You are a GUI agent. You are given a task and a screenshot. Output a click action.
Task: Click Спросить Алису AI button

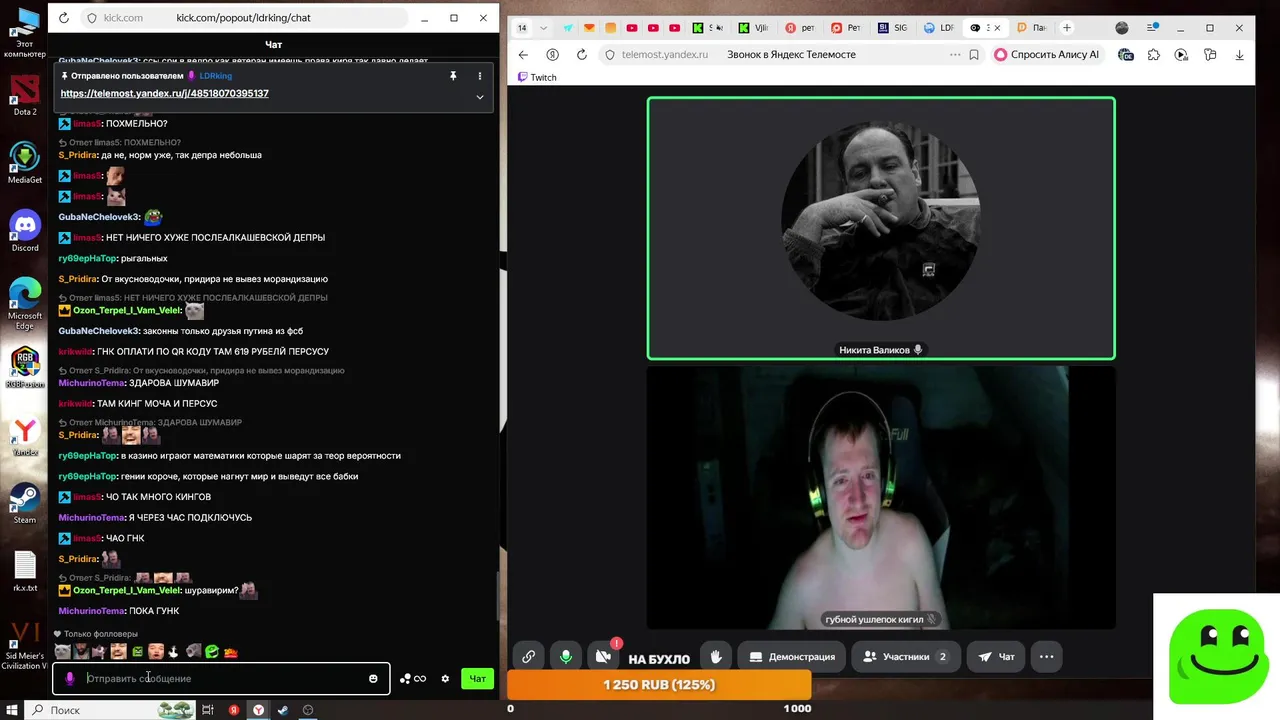pos(1048,54)
